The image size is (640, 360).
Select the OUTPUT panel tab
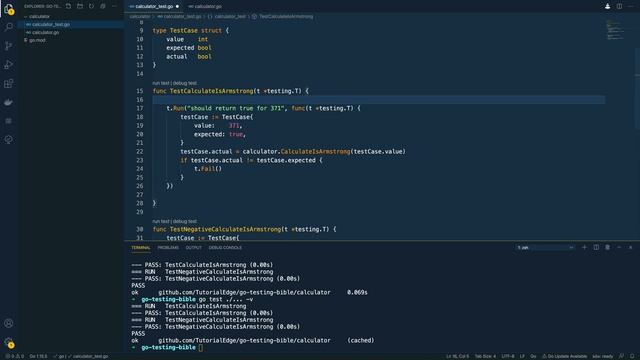[x=193, y=248]
